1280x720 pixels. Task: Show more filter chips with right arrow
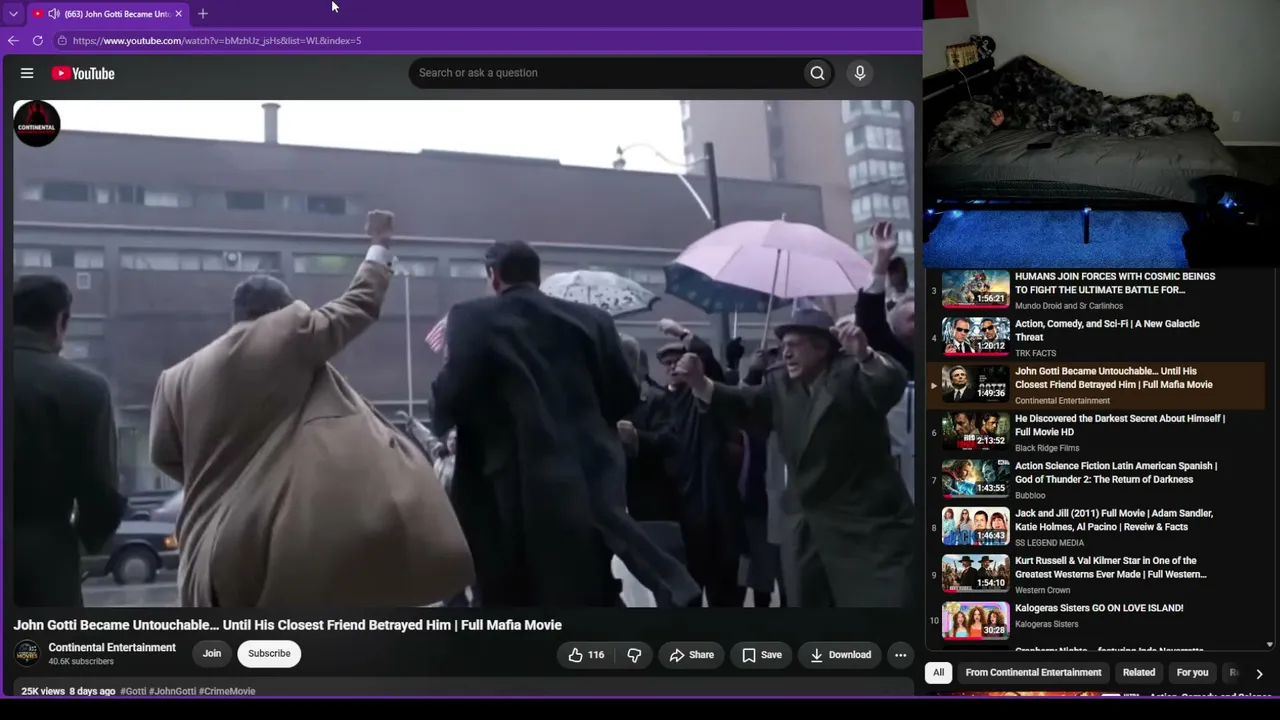[x=1259, y=674]
